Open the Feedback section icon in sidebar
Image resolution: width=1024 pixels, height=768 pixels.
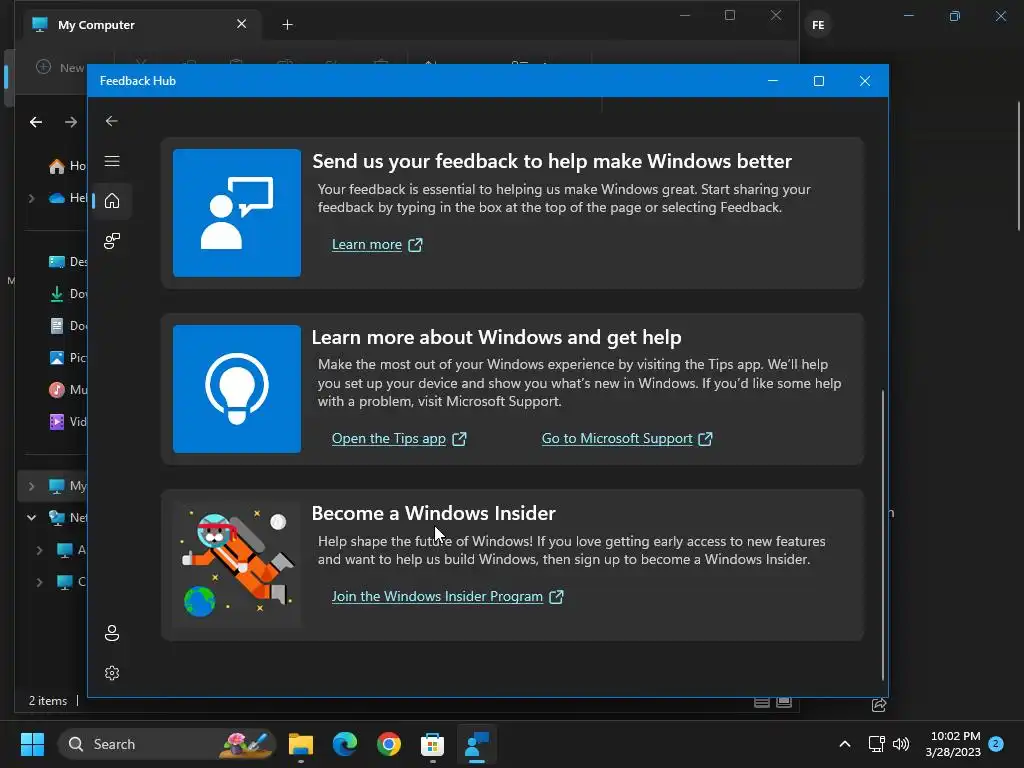coord(112,241)
